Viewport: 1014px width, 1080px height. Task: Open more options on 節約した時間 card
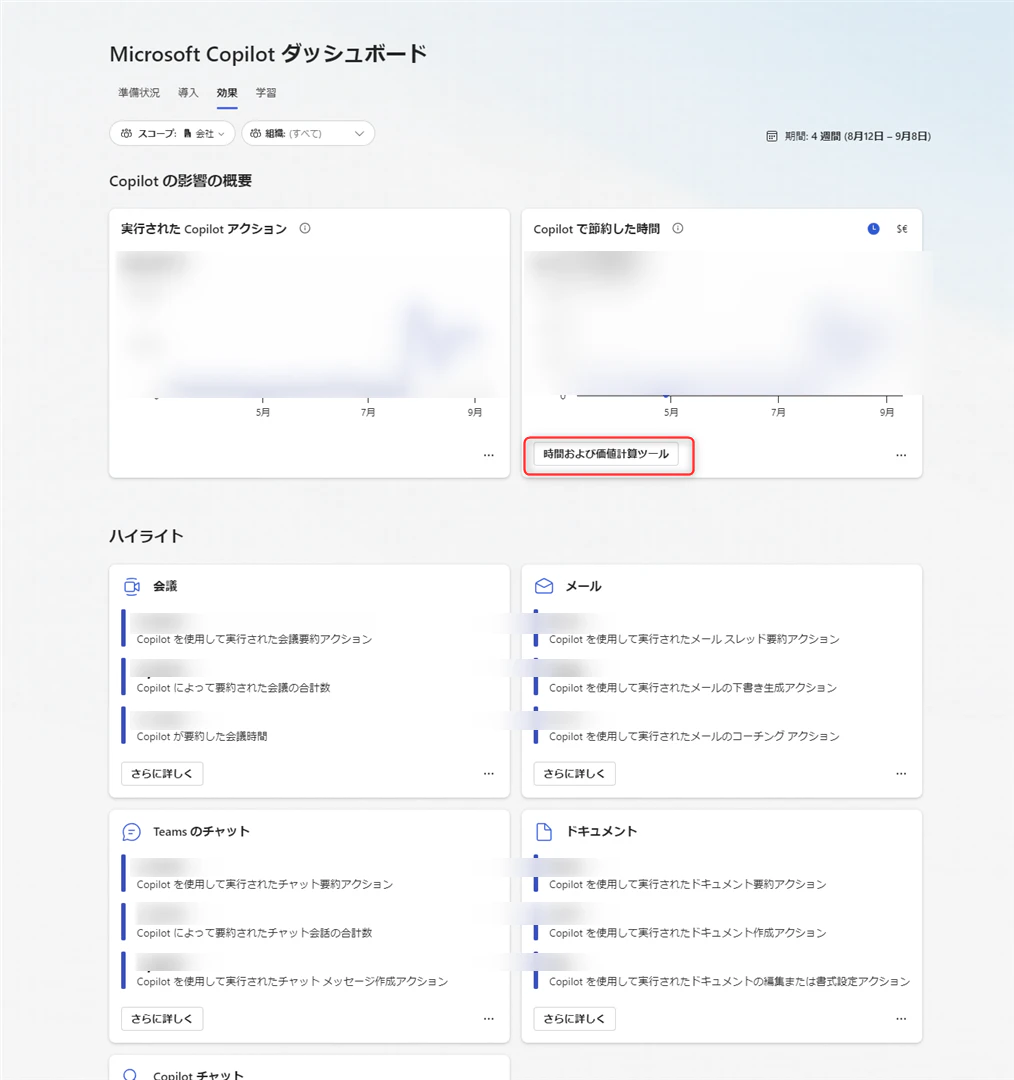[x=901, y=455]
